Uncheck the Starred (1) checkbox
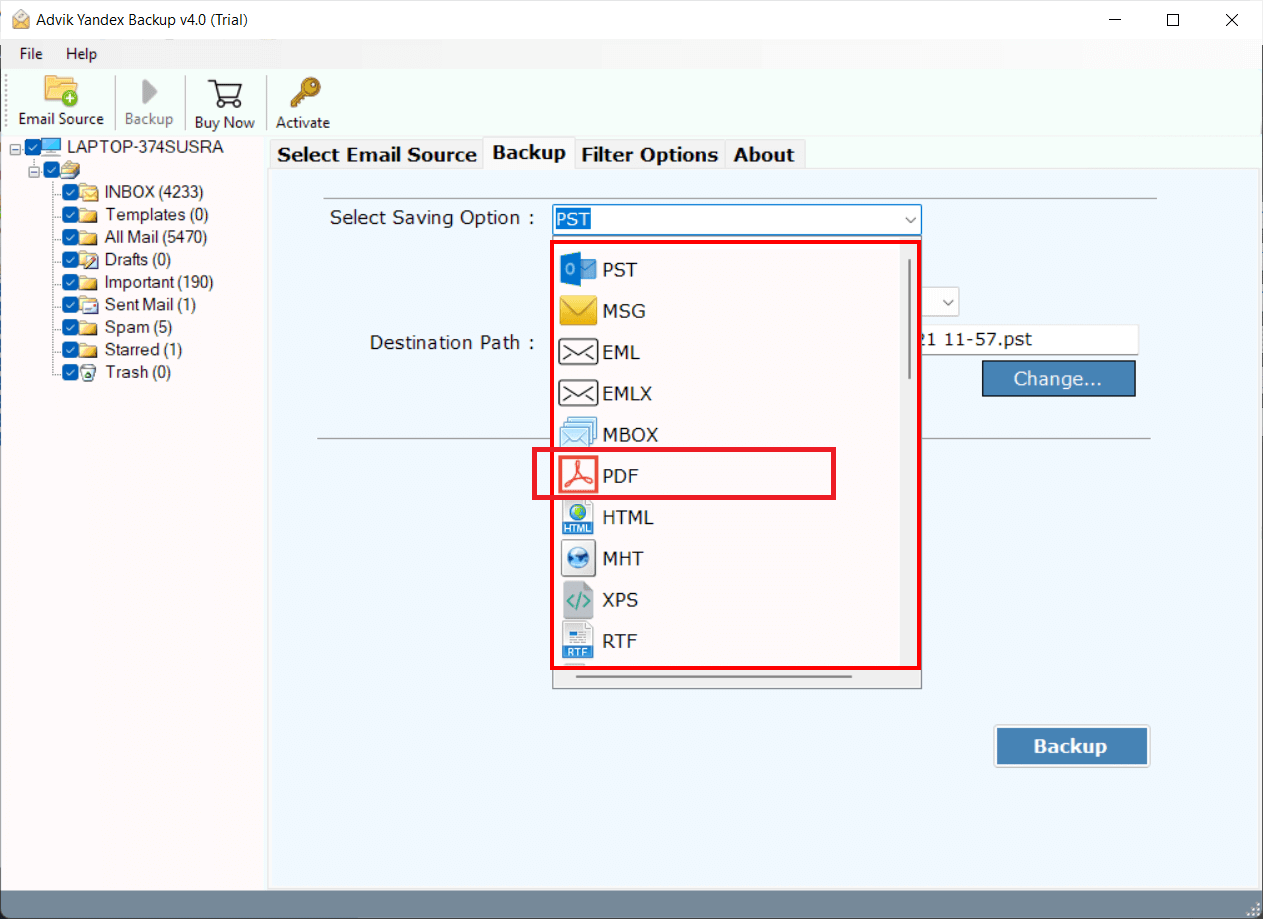1263x919 pixels. [x=70, y=350]
